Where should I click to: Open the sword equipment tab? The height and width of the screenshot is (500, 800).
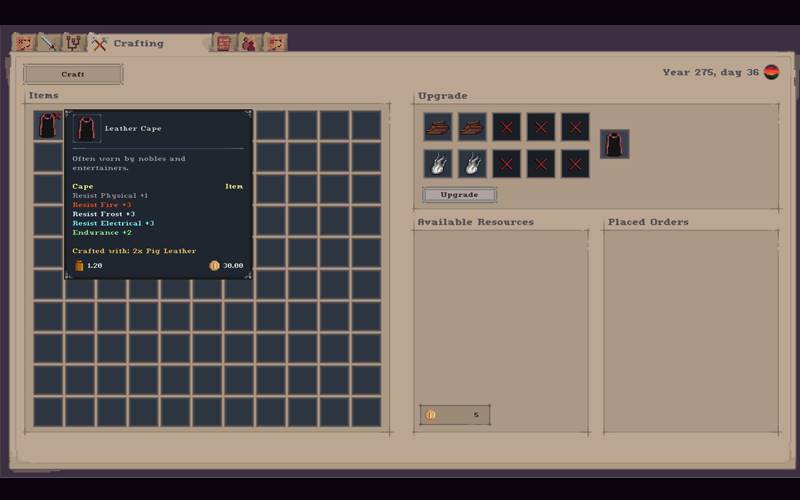tap(47, 43)
